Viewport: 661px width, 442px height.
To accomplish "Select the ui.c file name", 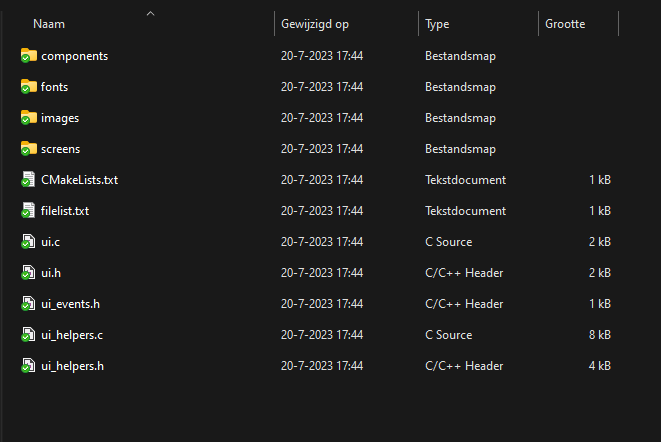I will (x=51, y=242).
